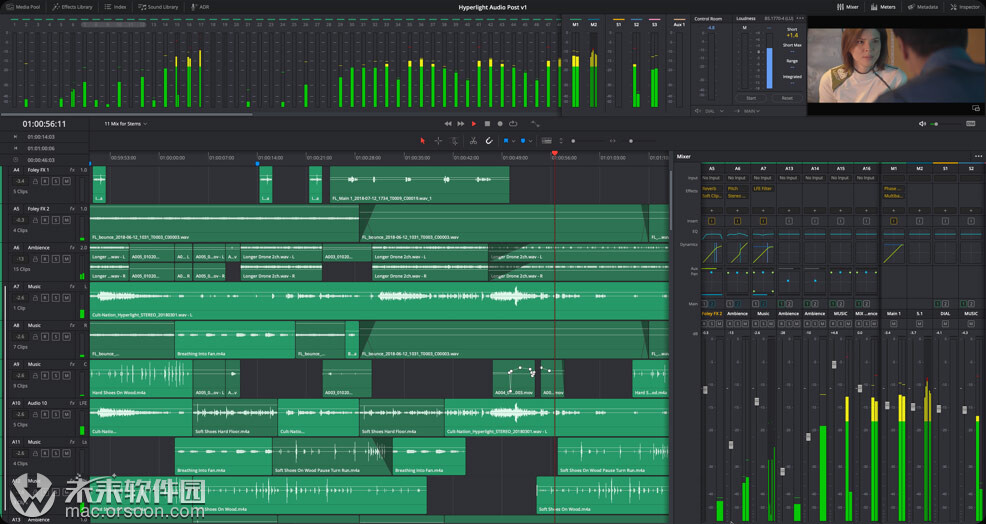
Task: Solo the A4 Foley FX 1 track
Action: [55, 181]
